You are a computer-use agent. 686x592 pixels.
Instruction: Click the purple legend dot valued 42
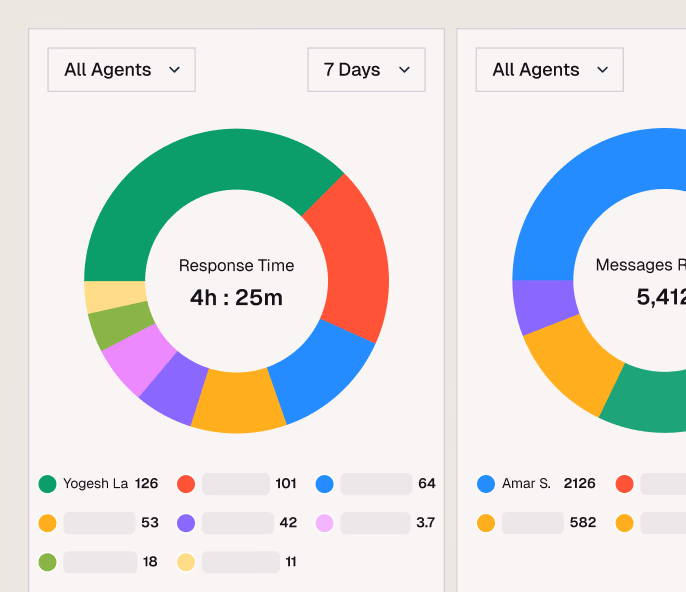[186, 523]
